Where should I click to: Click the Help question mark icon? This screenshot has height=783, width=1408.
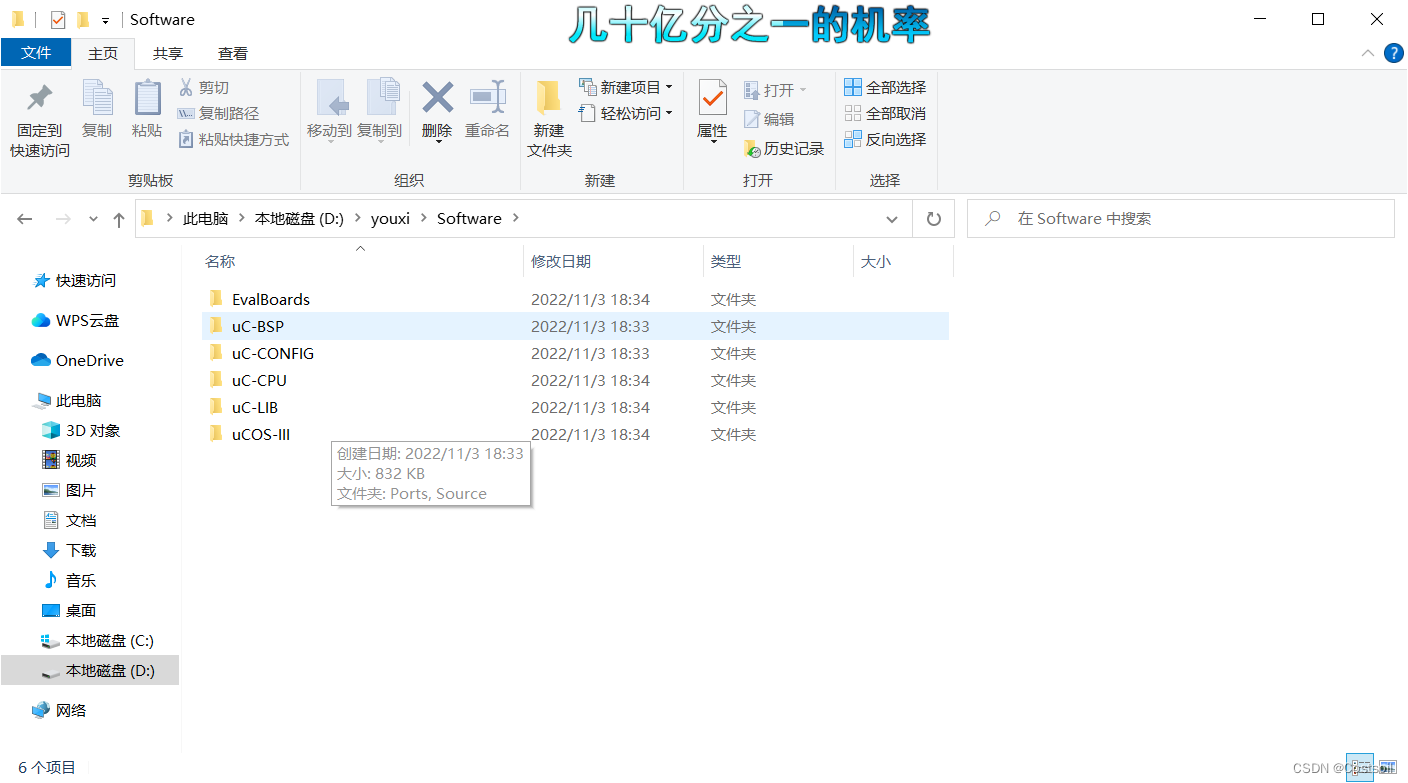(x=1393, y=54)
